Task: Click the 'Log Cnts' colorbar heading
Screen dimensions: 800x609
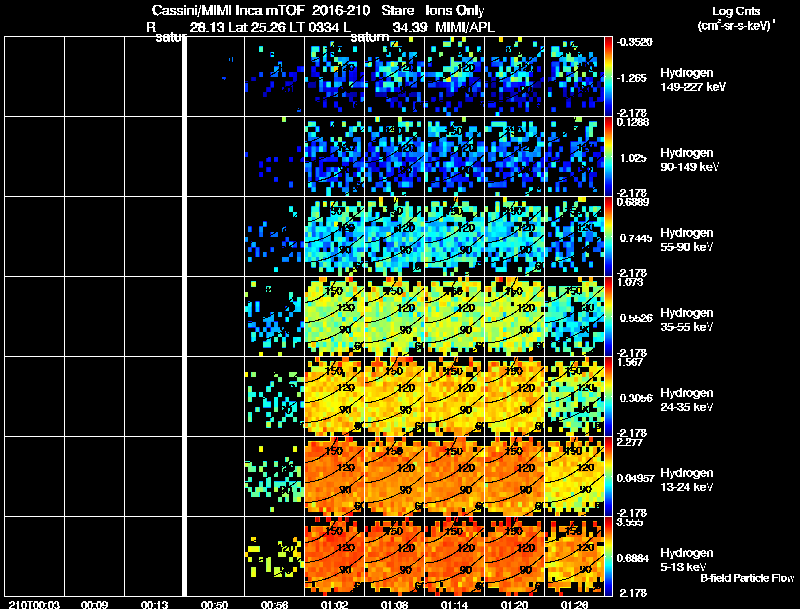Action: click(x=736, y=11)
